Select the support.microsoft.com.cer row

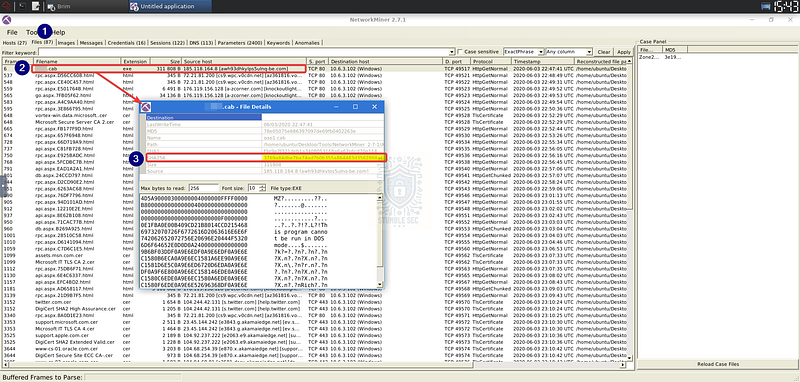(x=316, y=322)
